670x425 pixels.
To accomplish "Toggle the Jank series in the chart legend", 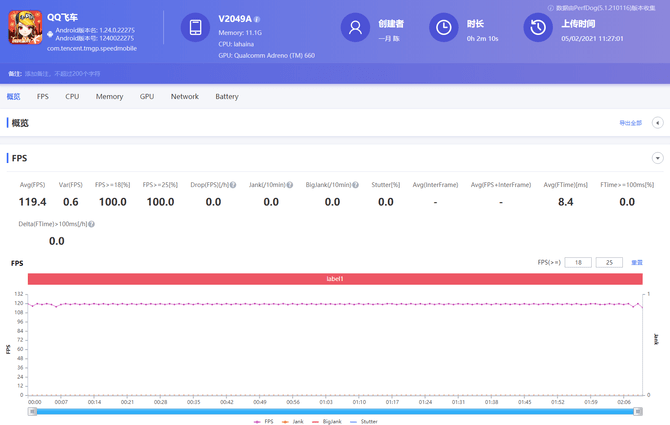I will 293,422.
